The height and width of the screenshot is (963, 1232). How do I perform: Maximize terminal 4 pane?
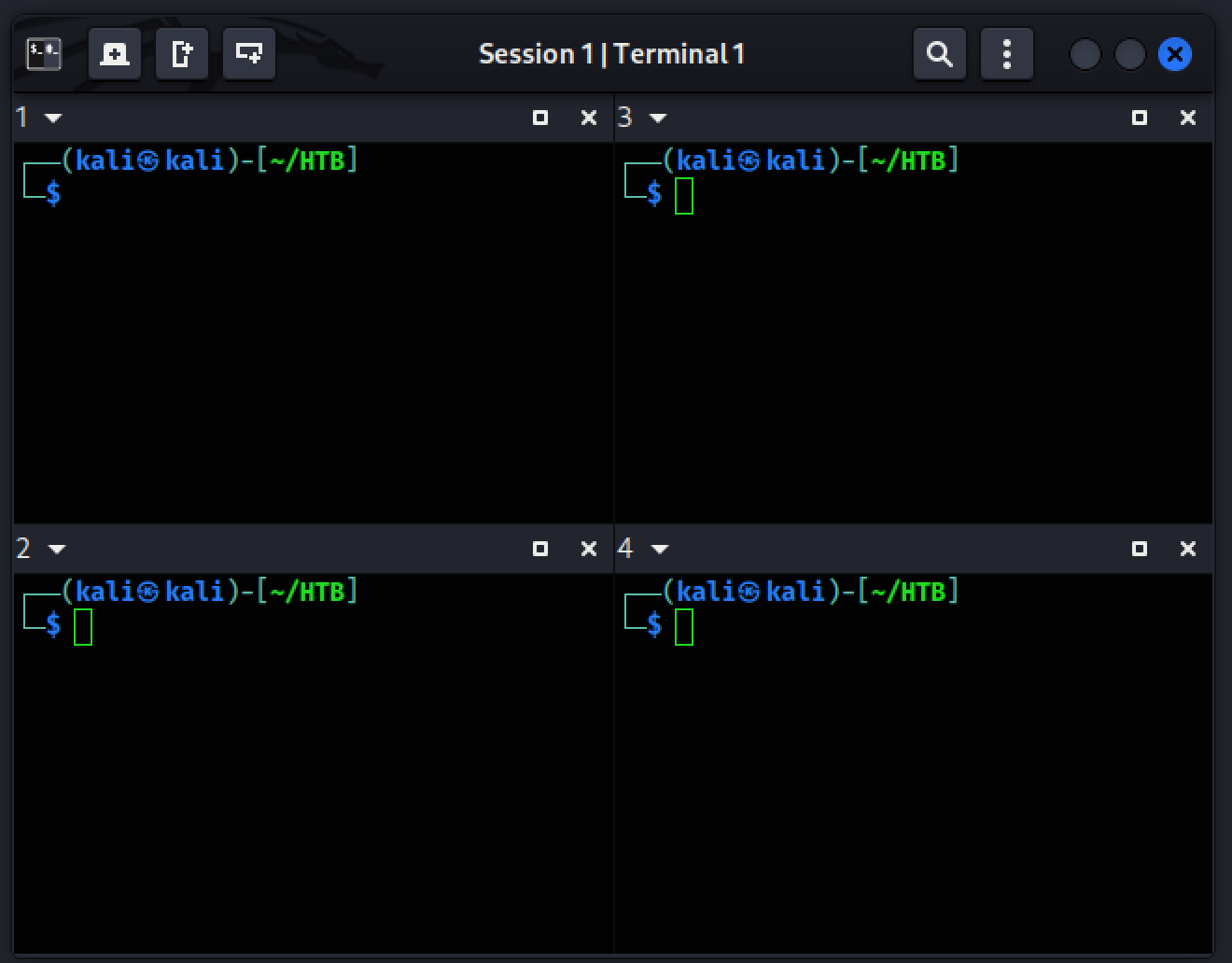(1140, 549)
